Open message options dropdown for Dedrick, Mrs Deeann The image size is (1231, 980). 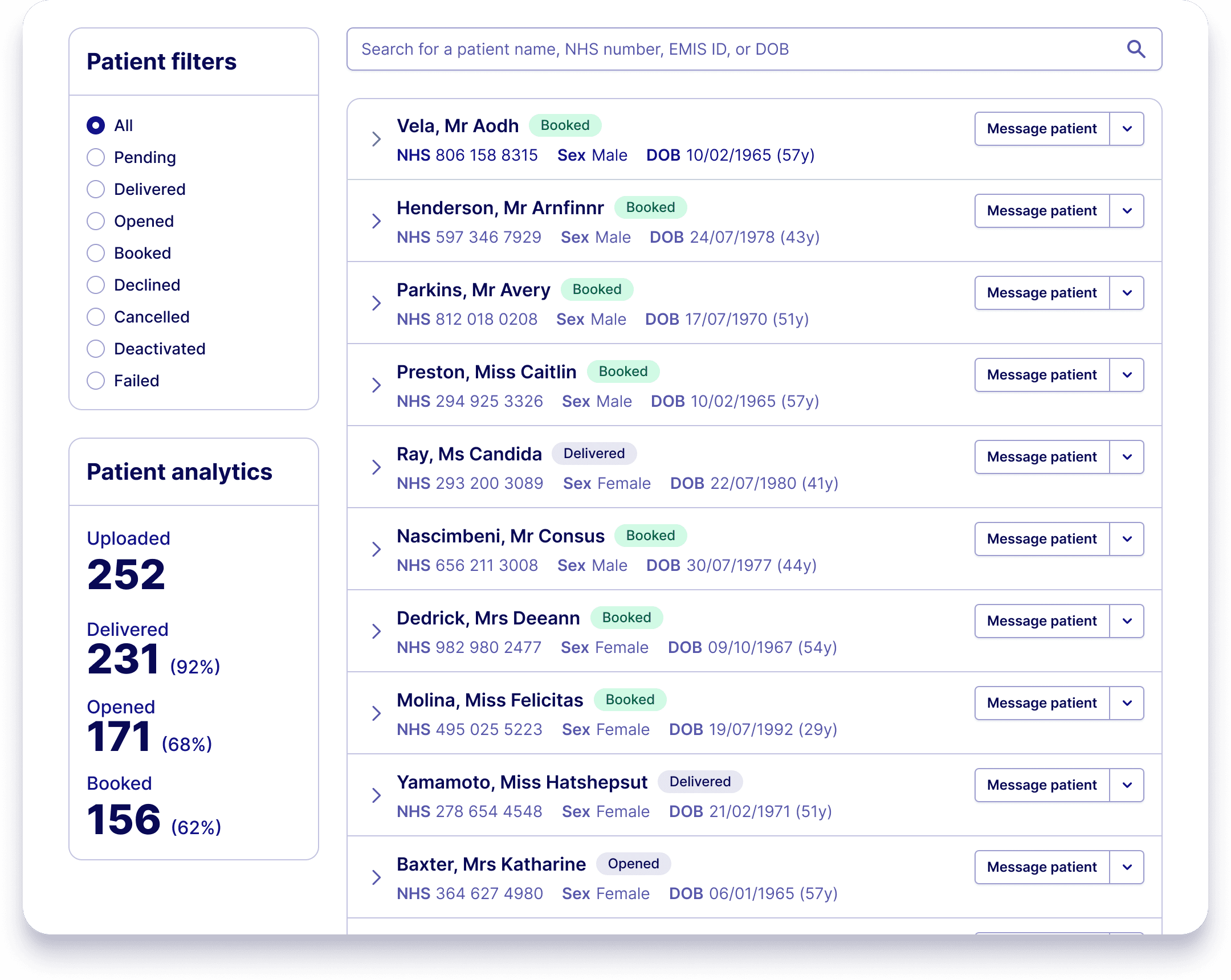1127,621
